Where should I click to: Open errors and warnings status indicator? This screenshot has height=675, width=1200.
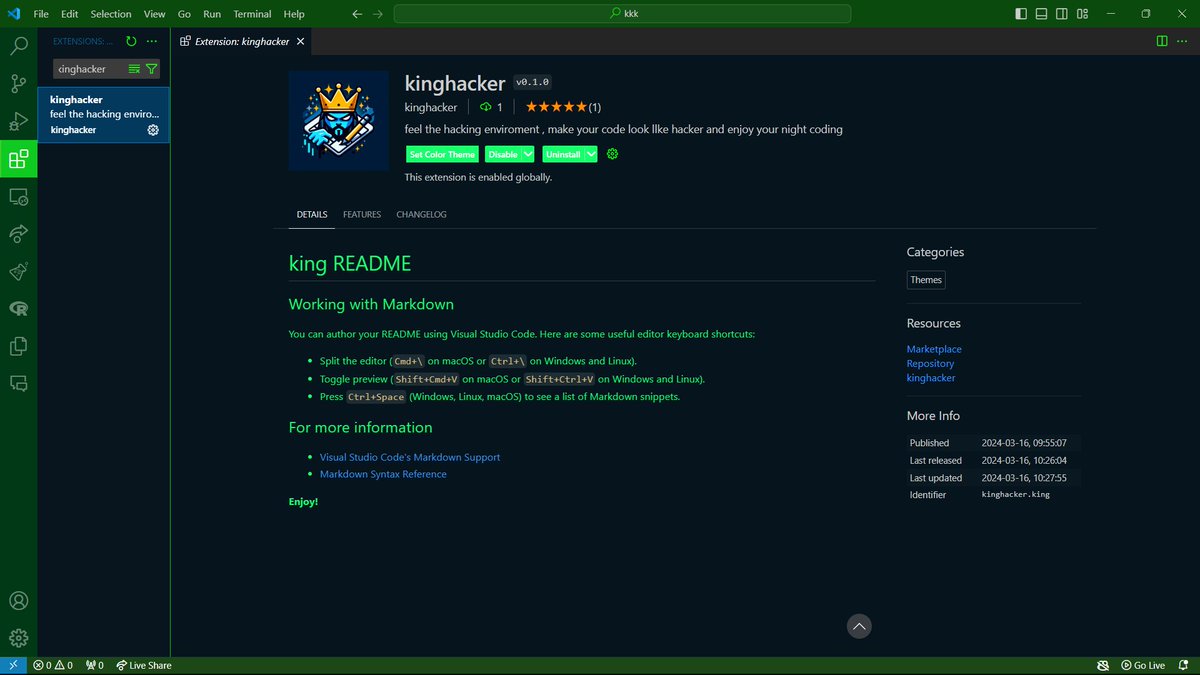(53, 665)
